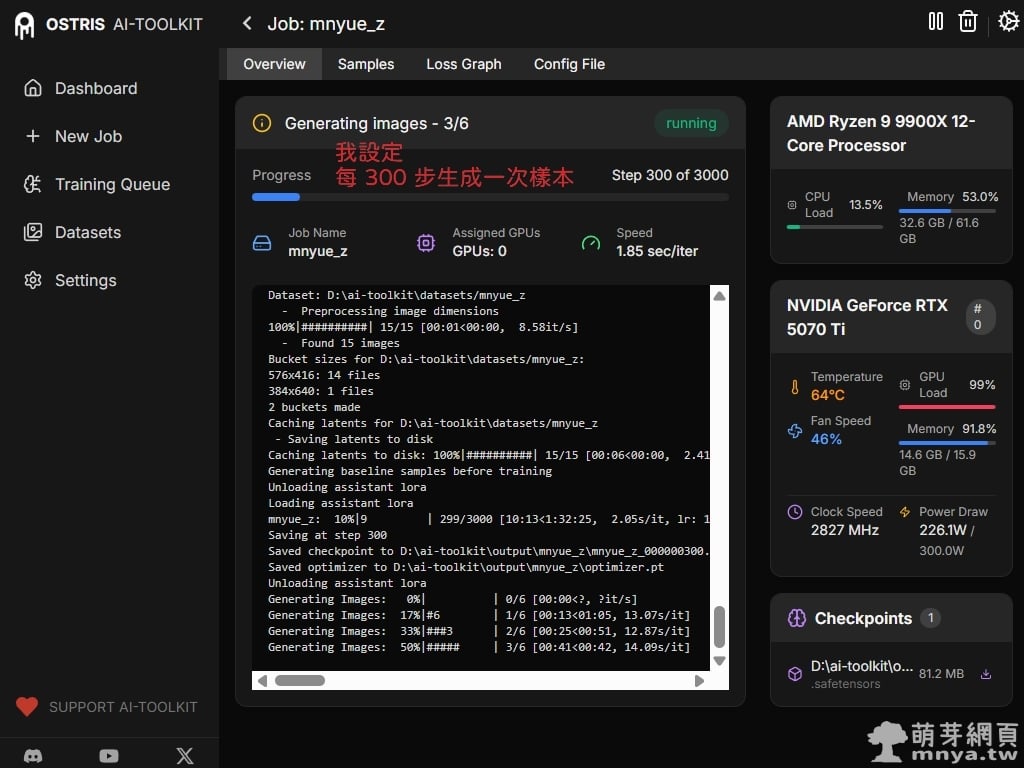The width and height of the screenshot is (1024, 768).
Task: View the Config File tab
Action: pyautogui.click(x=569, y=64)
